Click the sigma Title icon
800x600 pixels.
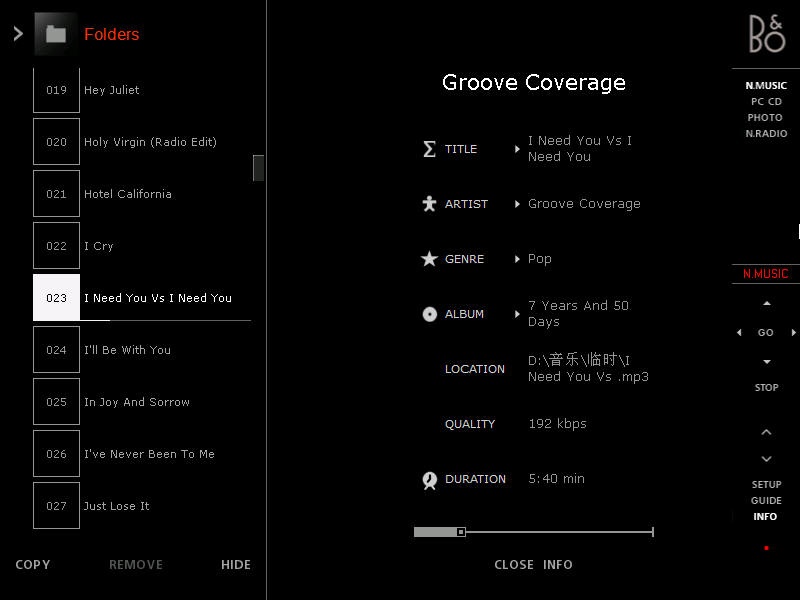tap(429, 149)
